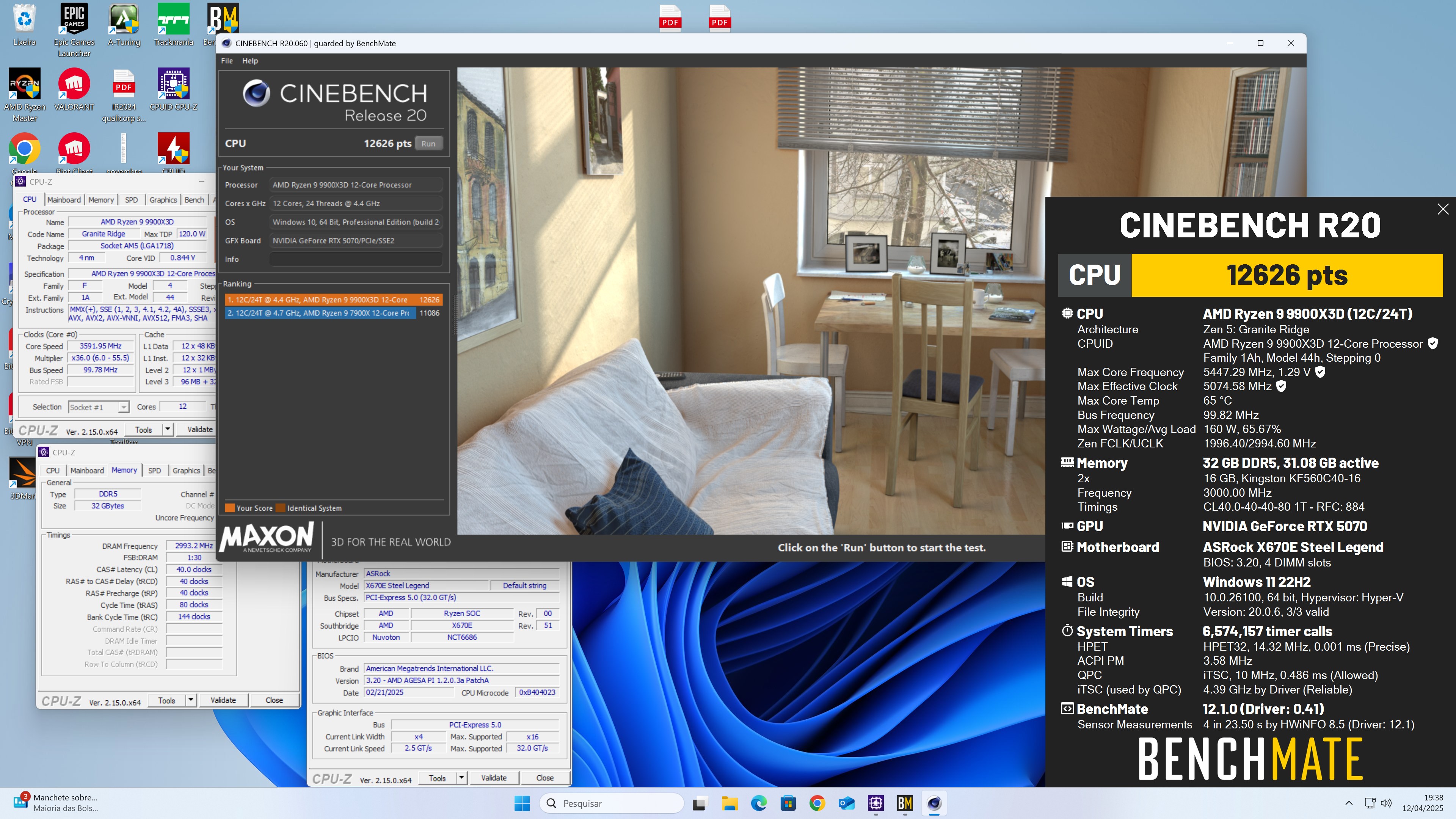This screenshot has width=1456, height=819.
Task: Open Microsoft Store from the taskbar
Action: click(788, 803)
